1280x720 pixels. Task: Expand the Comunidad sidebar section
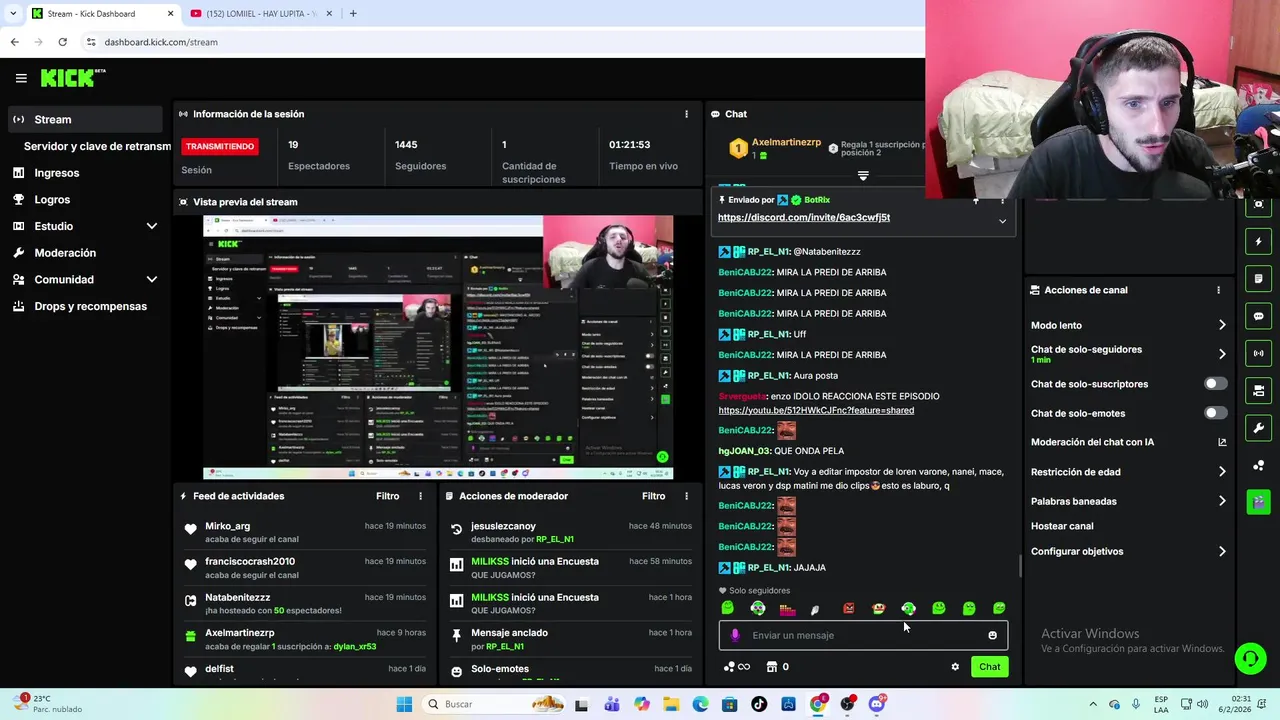[x=152, y=280]
